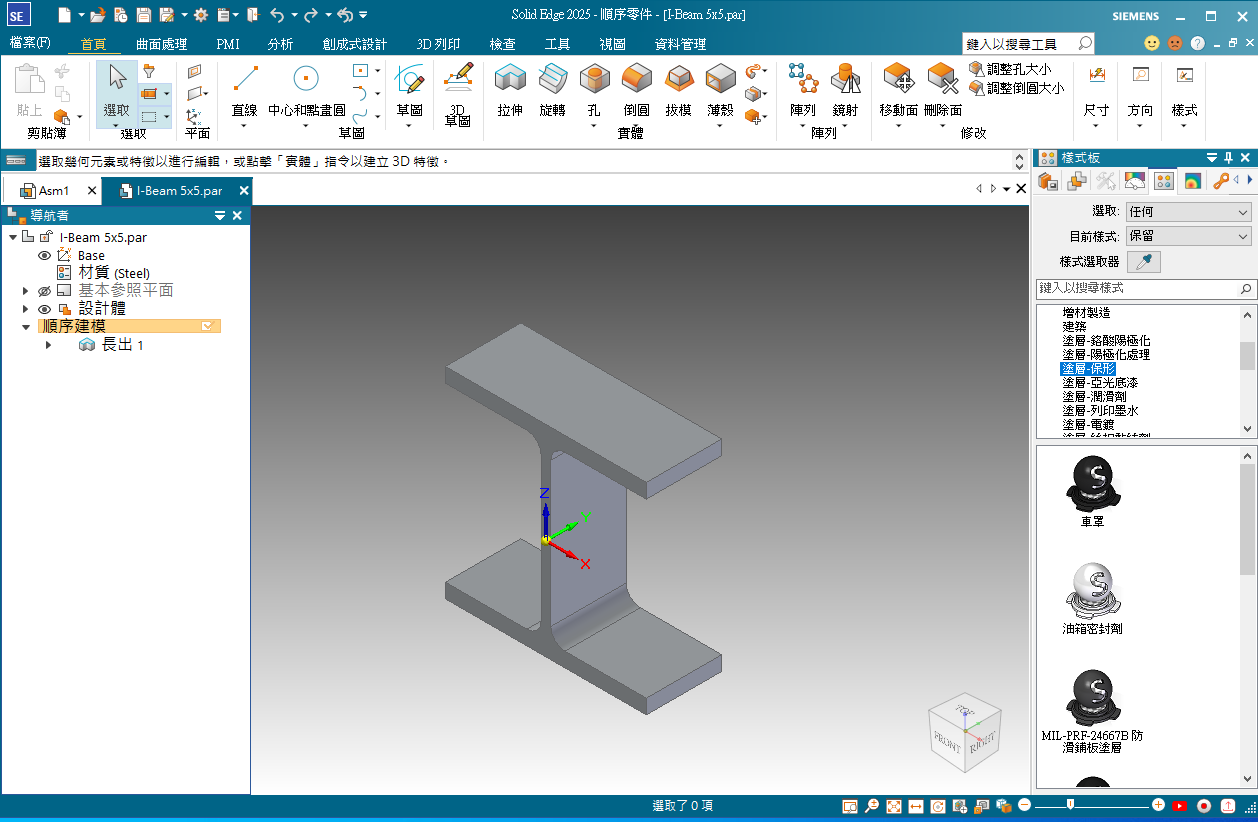Activate the 拔模 (Draft) tool
The image size is (1258, 822).
click(679, 91)
